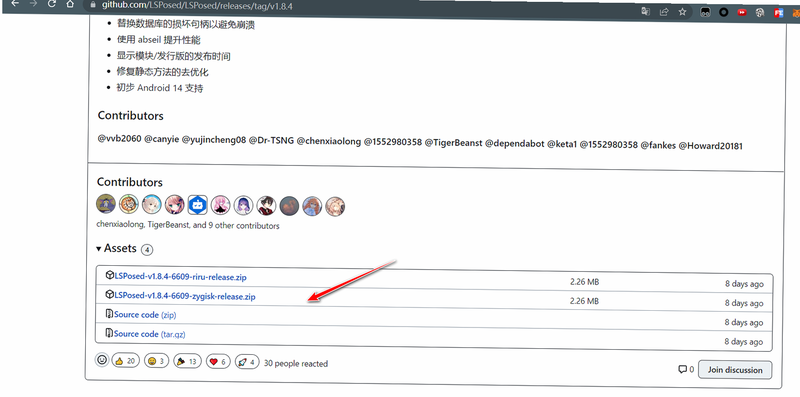This screenshot has width=800, height=397.
Task: Click '30 people reacted' text
Action: [295, 363]
